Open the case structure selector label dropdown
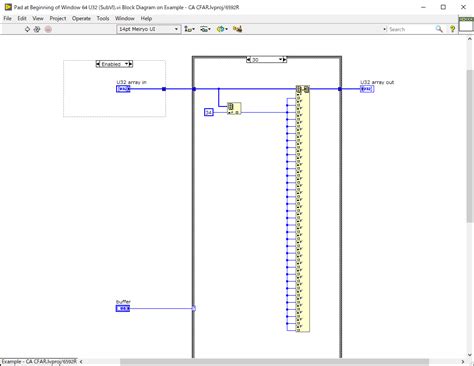Image resolution: width=474 pixels, height=366 pixels. (266, 60)
